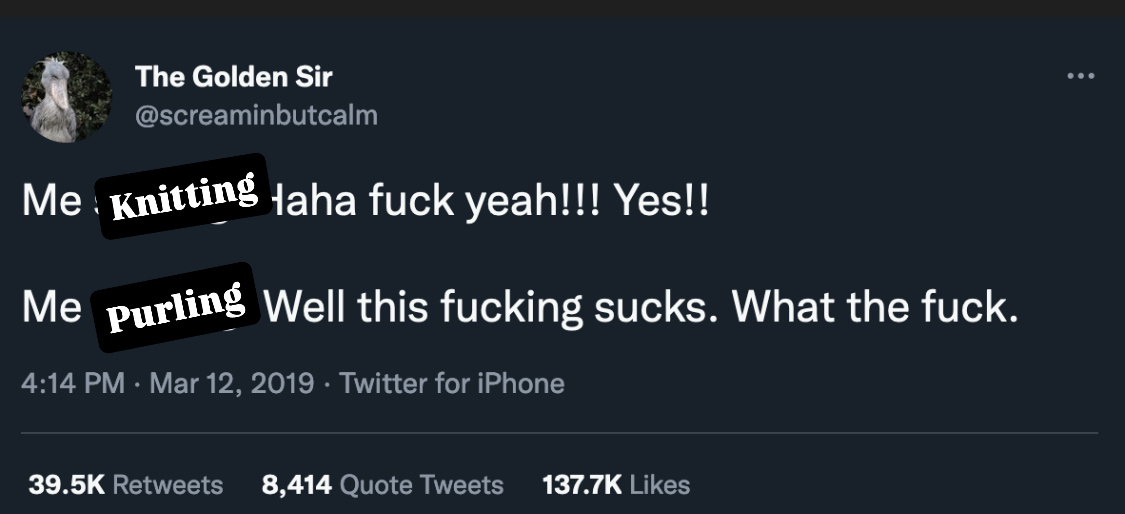Viewport: 1125px width, 514px height.
Task: Click the dark bar above the tweet
Action: coord(562,8)
